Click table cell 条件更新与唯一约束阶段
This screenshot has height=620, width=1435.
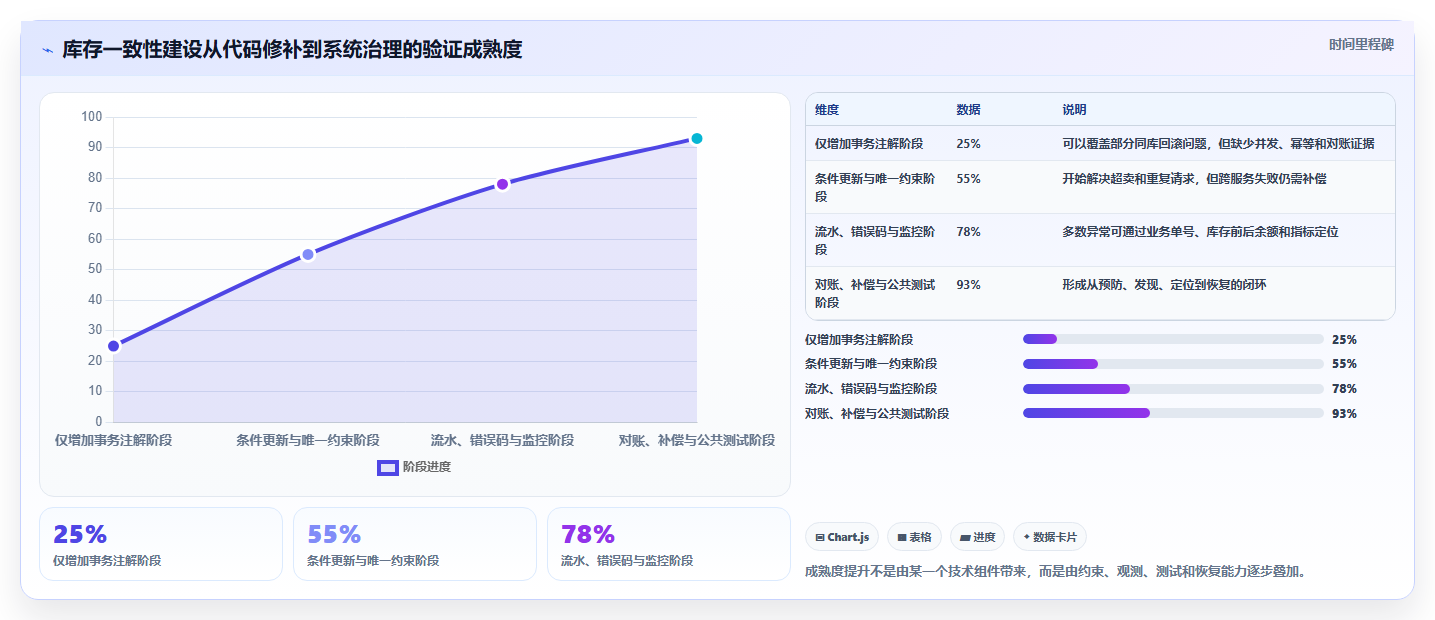click(x=875, y=187)
